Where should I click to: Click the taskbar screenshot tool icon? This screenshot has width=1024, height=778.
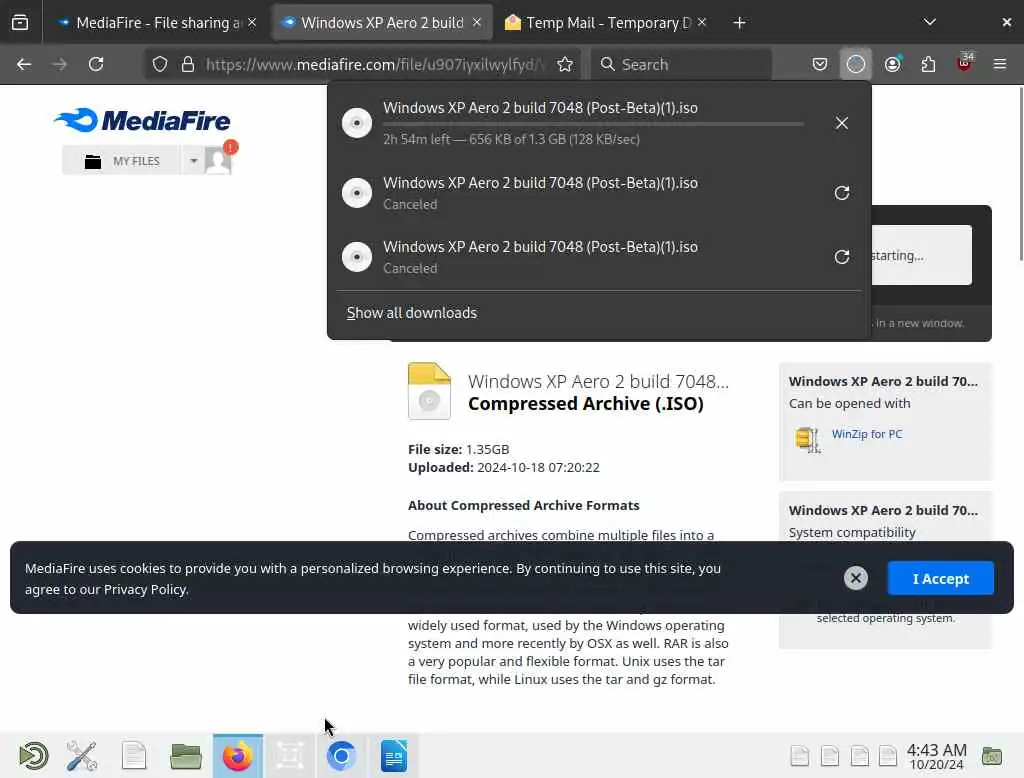(x=290, y=756)
